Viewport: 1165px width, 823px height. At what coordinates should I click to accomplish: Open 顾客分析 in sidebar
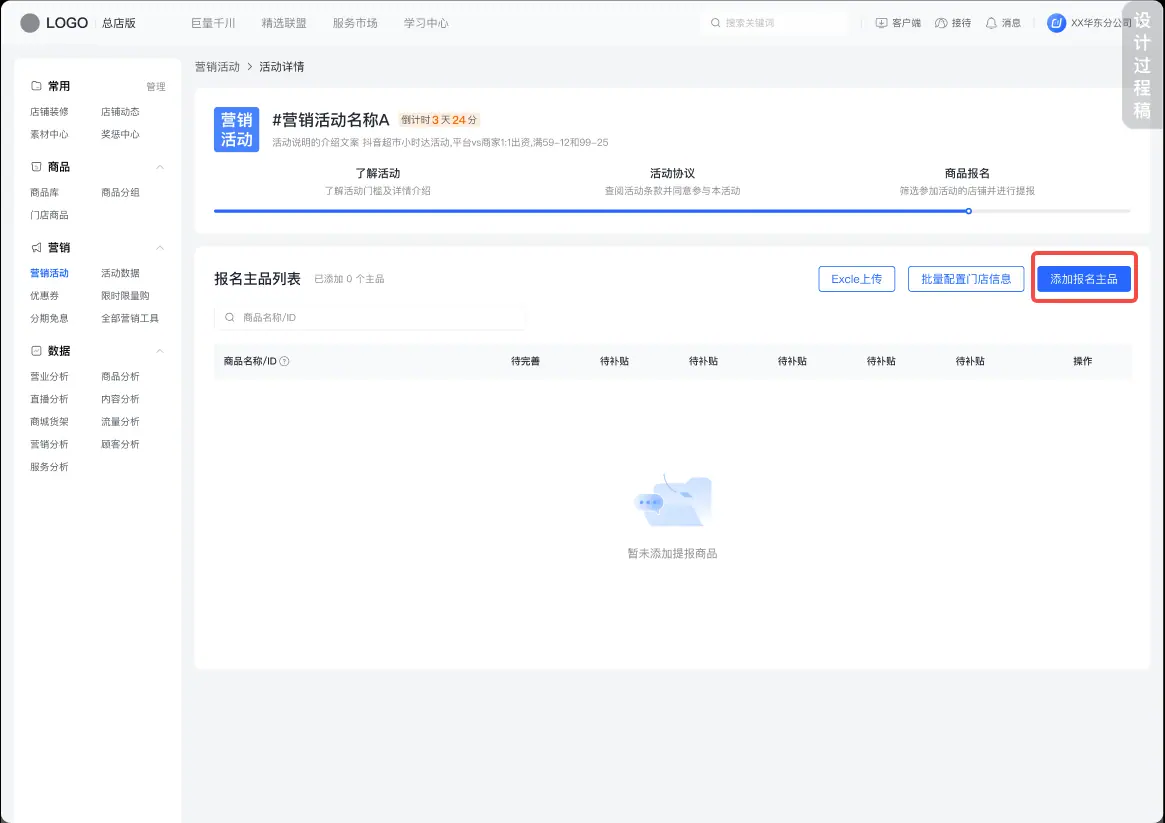(120, 444)
